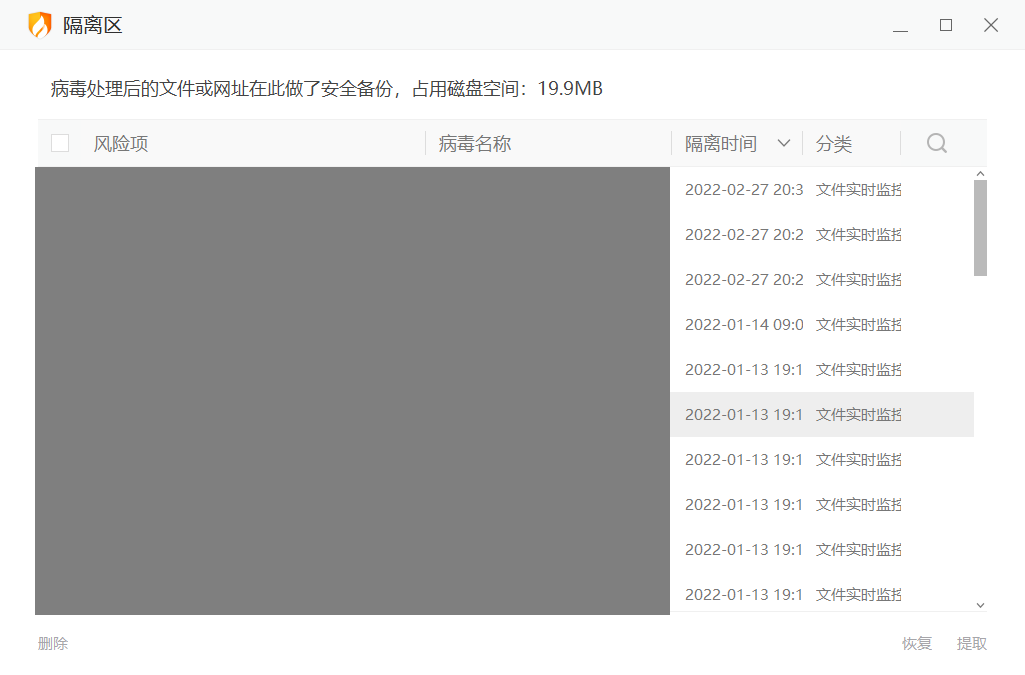Click the 分类 column header

click(x=835, y=143)
